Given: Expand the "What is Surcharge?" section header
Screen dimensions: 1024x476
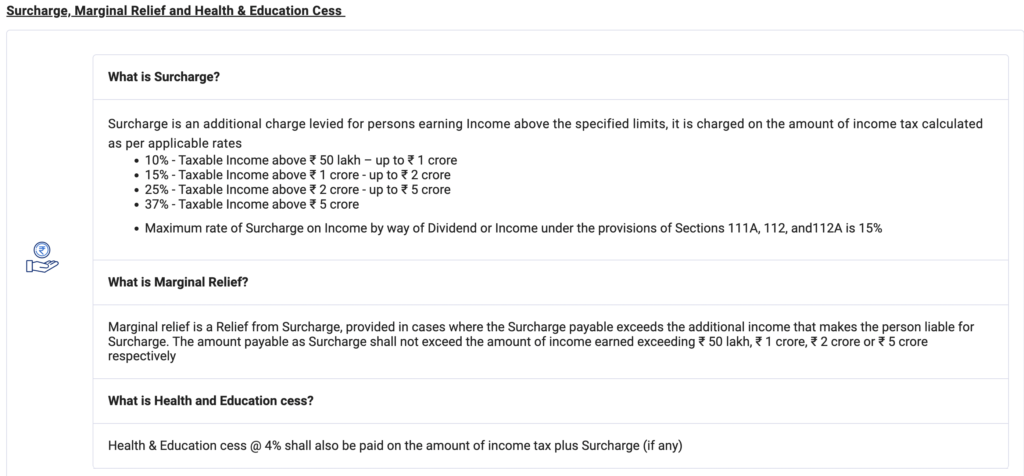Looking at the screenshot, I should point(164,77).
